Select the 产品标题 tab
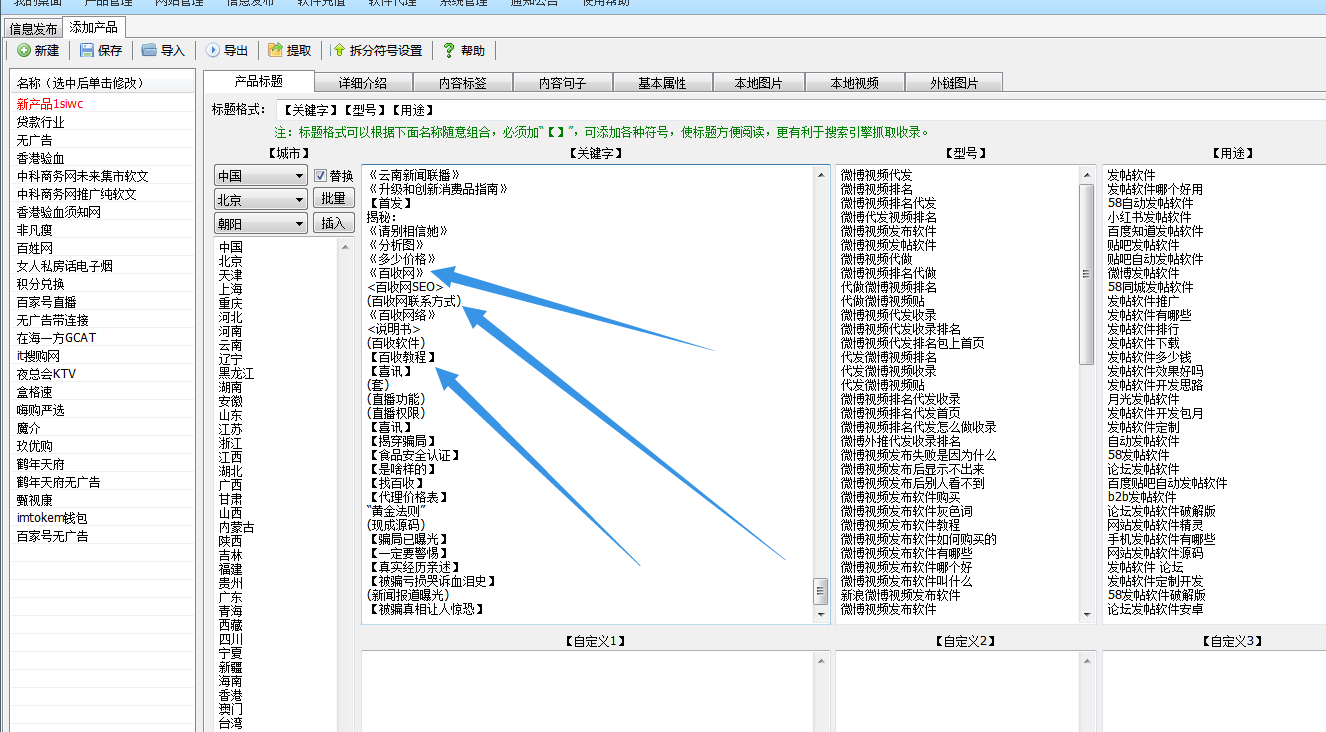This screenshot has width=1326, height=732. (x=259, y=82)
